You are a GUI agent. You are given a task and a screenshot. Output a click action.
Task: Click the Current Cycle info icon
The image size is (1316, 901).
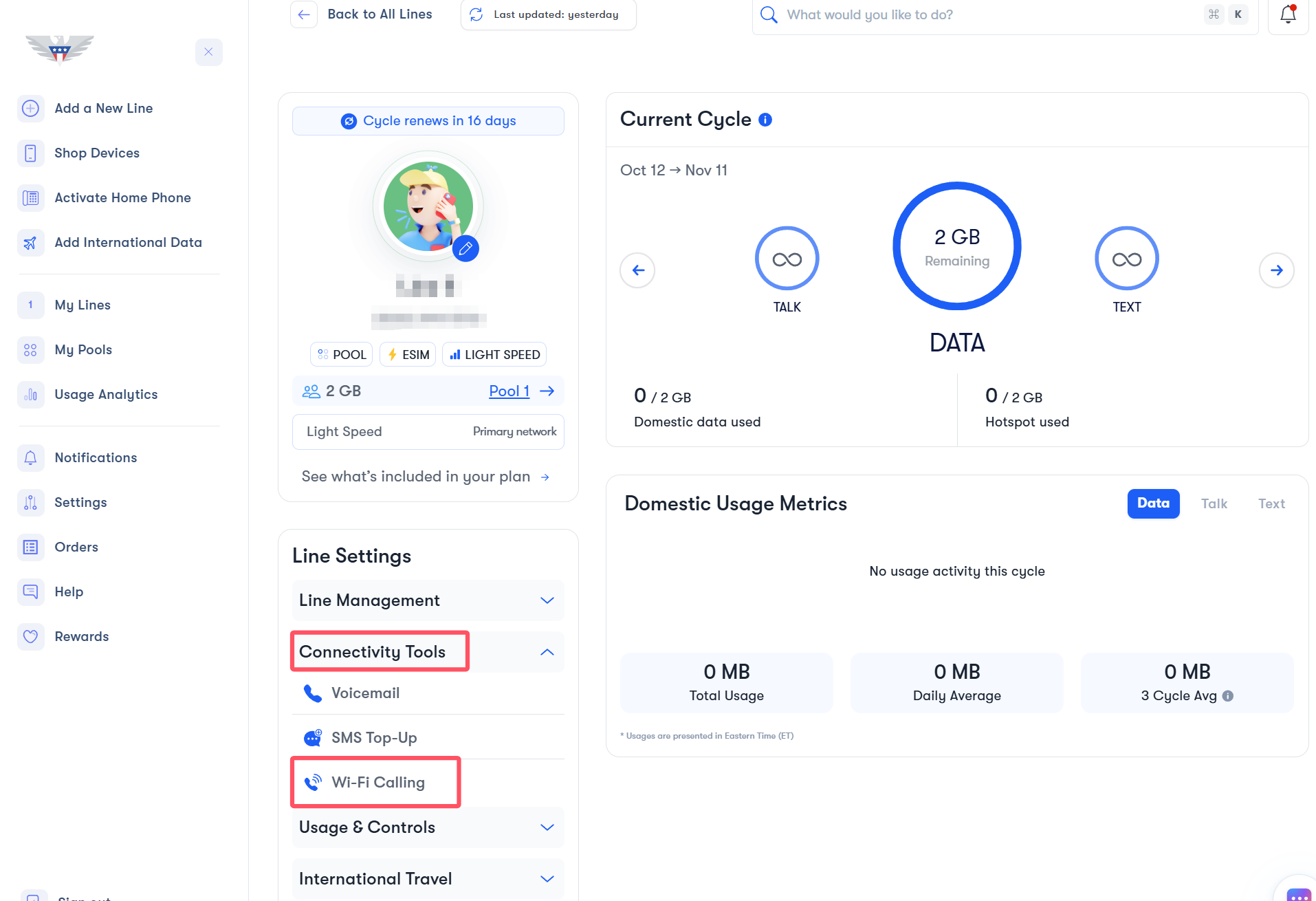point(765,120)
